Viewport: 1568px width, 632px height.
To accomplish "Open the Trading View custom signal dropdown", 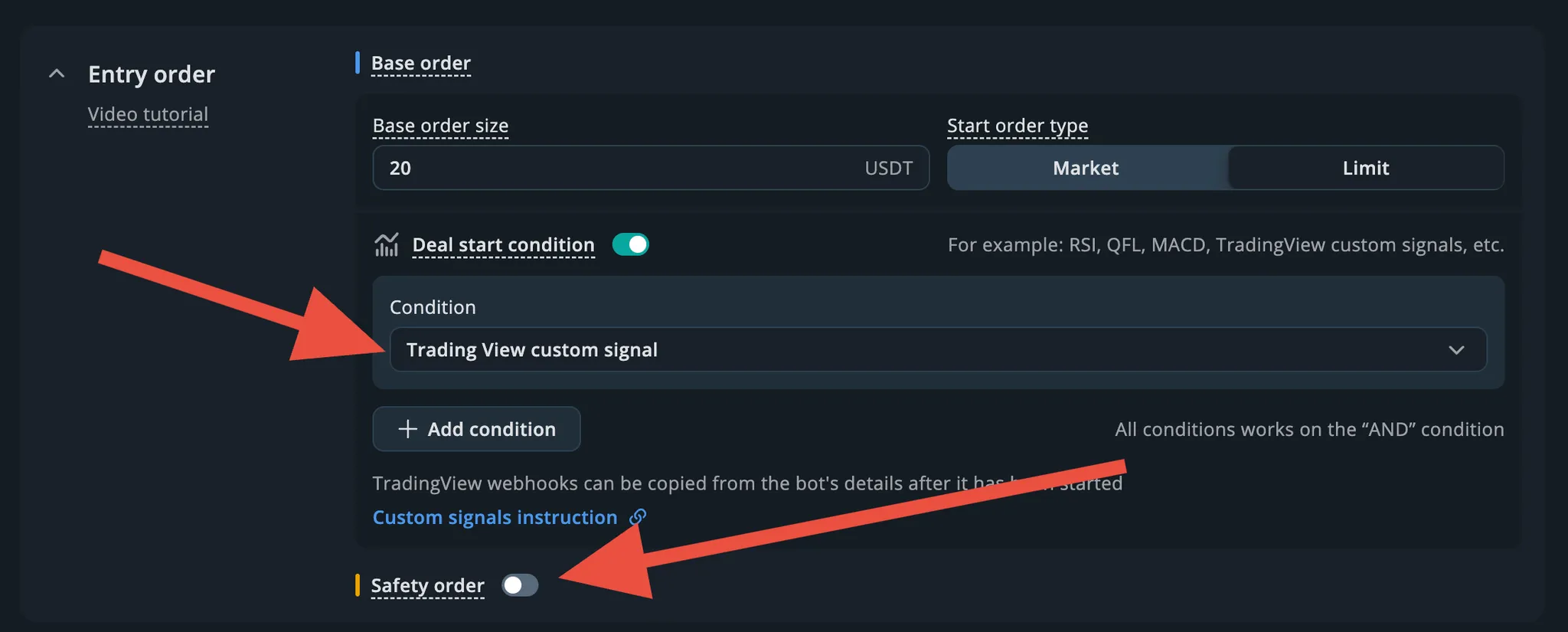I will pos(919,350).
